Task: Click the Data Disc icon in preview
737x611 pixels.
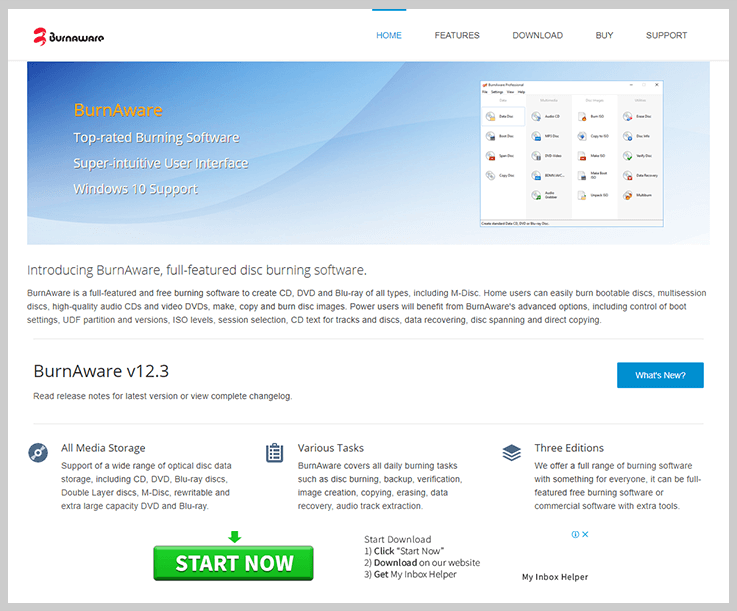Action: click(491, 117)
